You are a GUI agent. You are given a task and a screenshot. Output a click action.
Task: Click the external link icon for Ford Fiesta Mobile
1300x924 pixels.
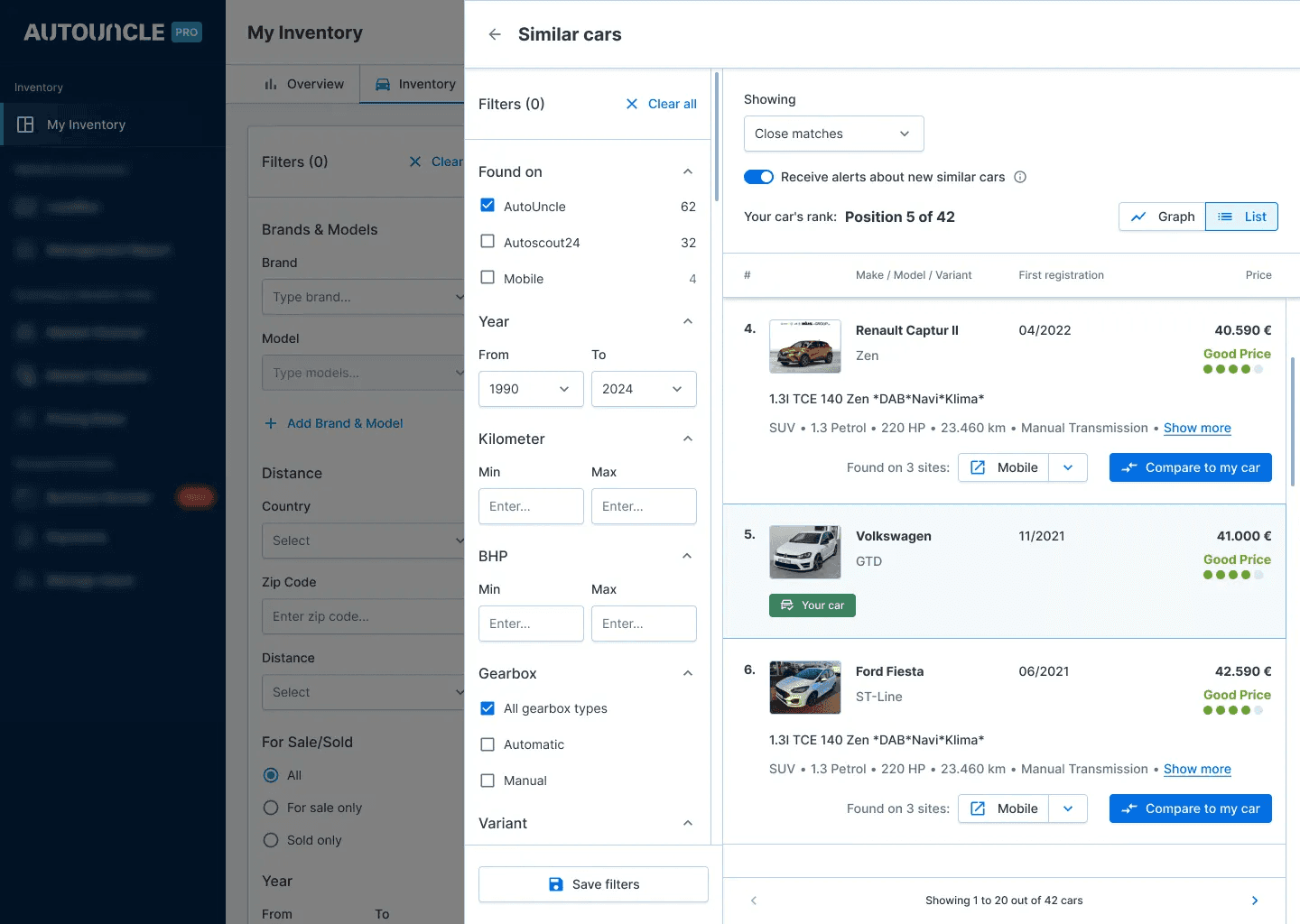pyautogui.click(x=978, y=808)
